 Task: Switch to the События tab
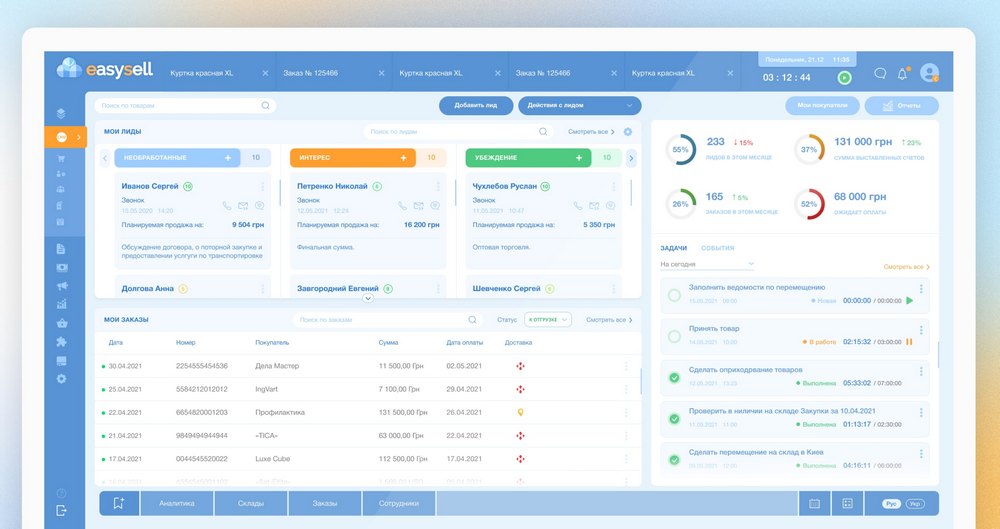[x=717, y=248]
